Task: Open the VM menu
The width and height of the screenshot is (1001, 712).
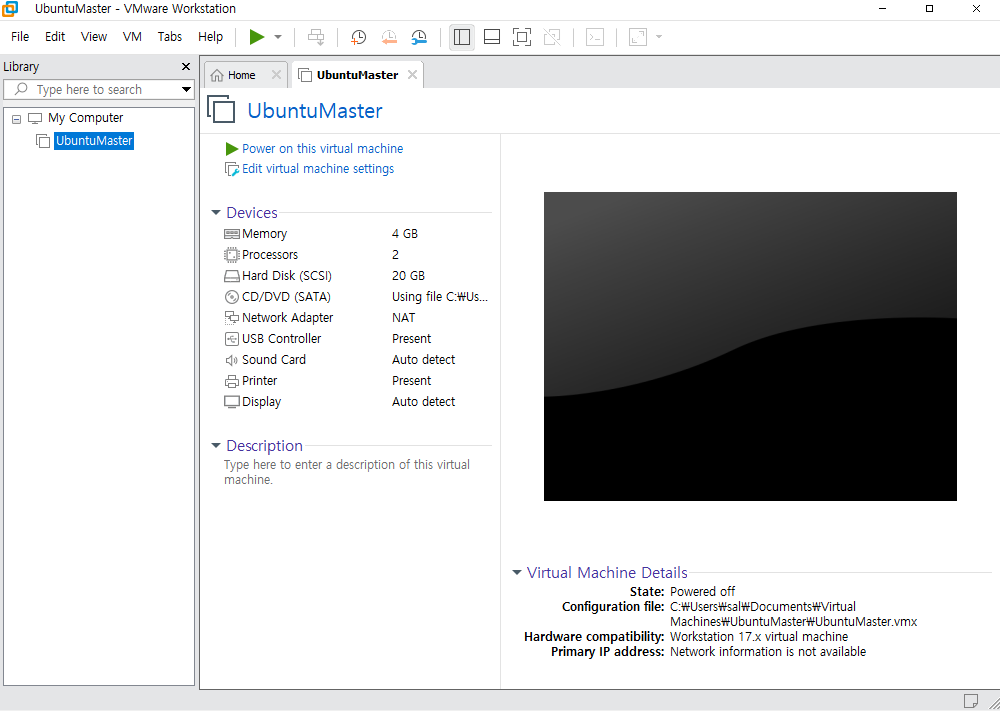Action: pyautogui.click(x=132, y=36)
